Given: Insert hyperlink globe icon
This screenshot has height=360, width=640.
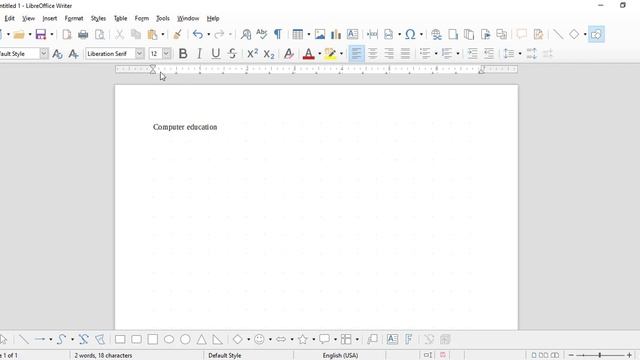Looking at the screenshot, I should 436,34.
